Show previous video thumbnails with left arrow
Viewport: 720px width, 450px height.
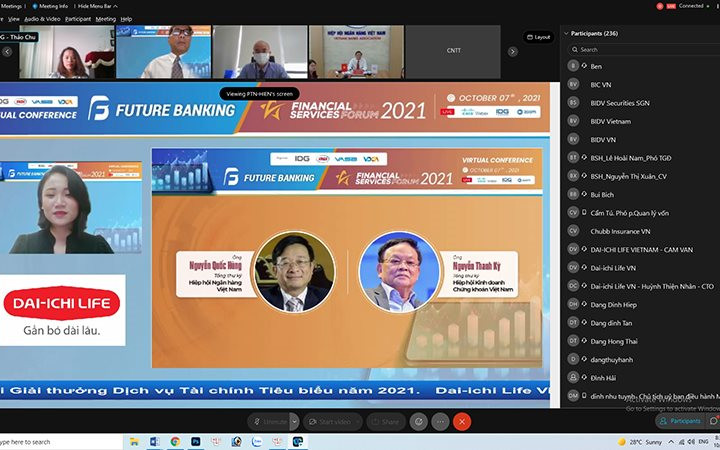click(7, 52)
